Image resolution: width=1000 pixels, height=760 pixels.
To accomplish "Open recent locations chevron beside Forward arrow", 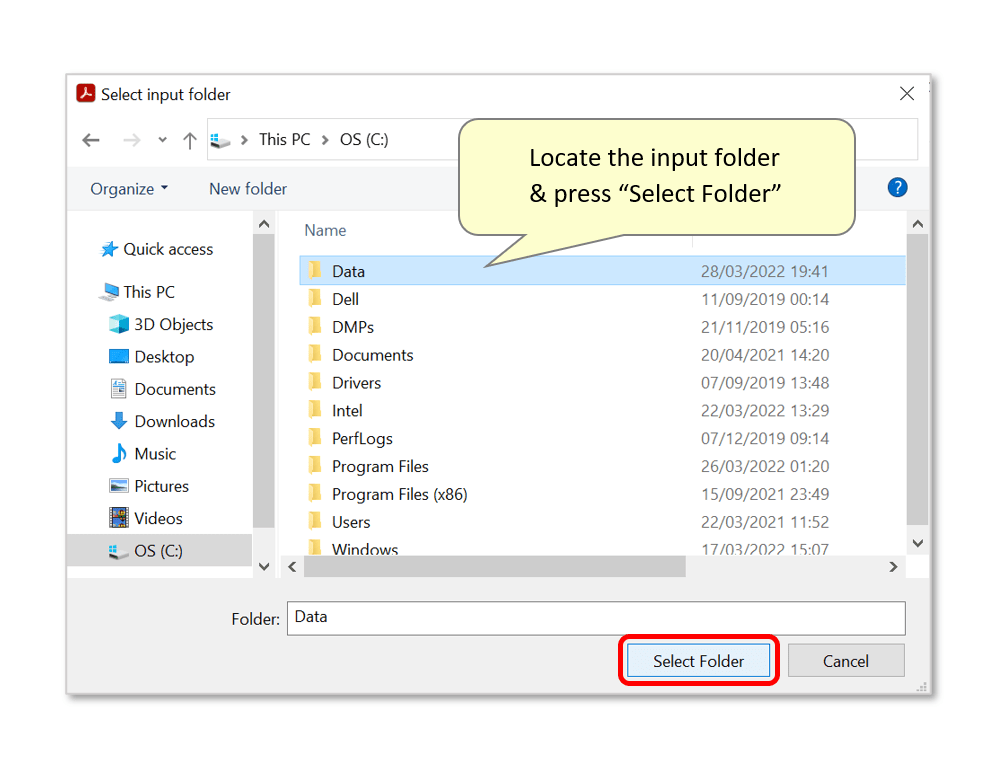I will click(162, 140).
